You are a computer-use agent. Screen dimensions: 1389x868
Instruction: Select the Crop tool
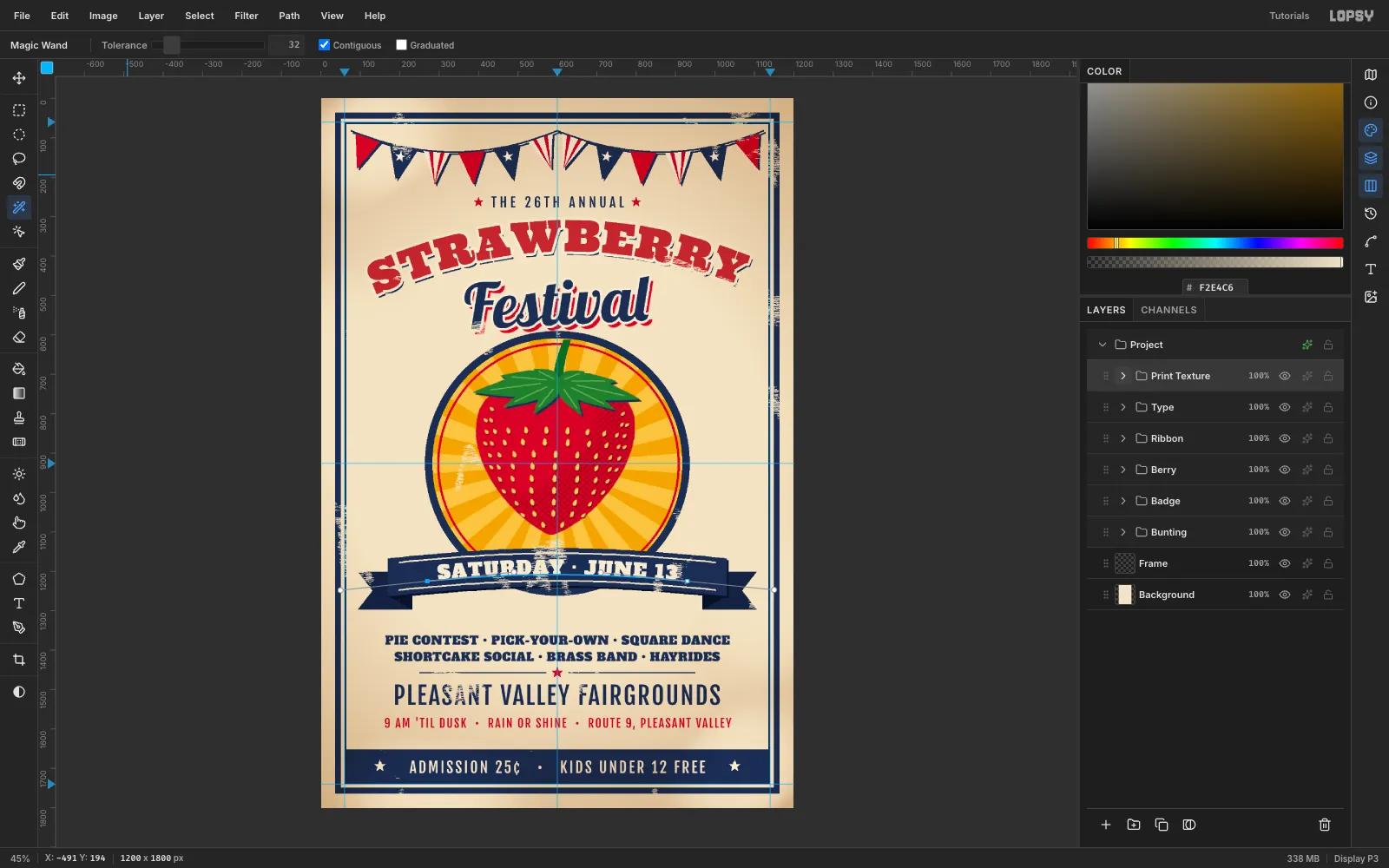point(19,660)
